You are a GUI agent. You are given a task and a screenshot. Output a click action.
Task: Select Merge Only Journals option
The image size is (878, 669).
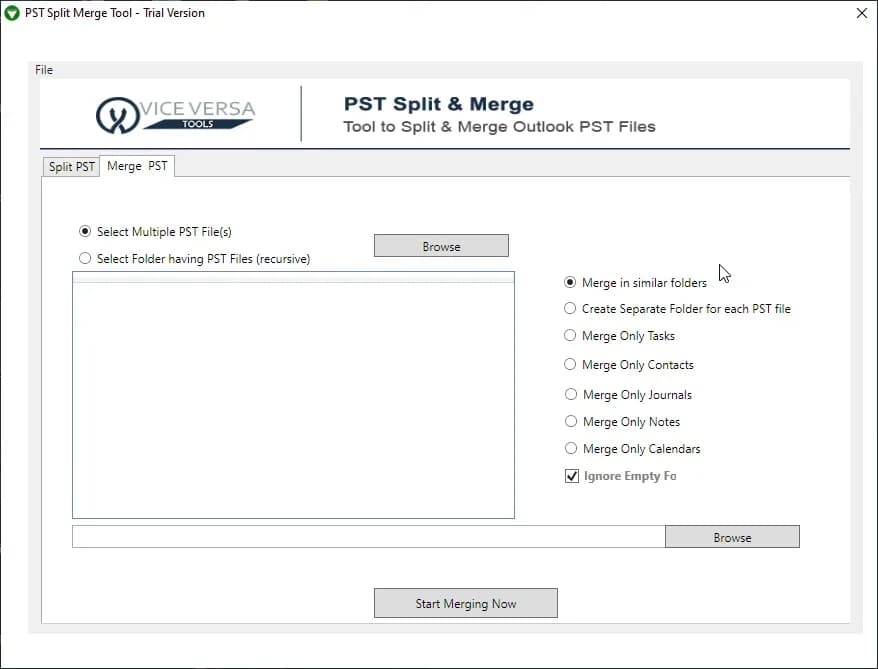[628, 395]
